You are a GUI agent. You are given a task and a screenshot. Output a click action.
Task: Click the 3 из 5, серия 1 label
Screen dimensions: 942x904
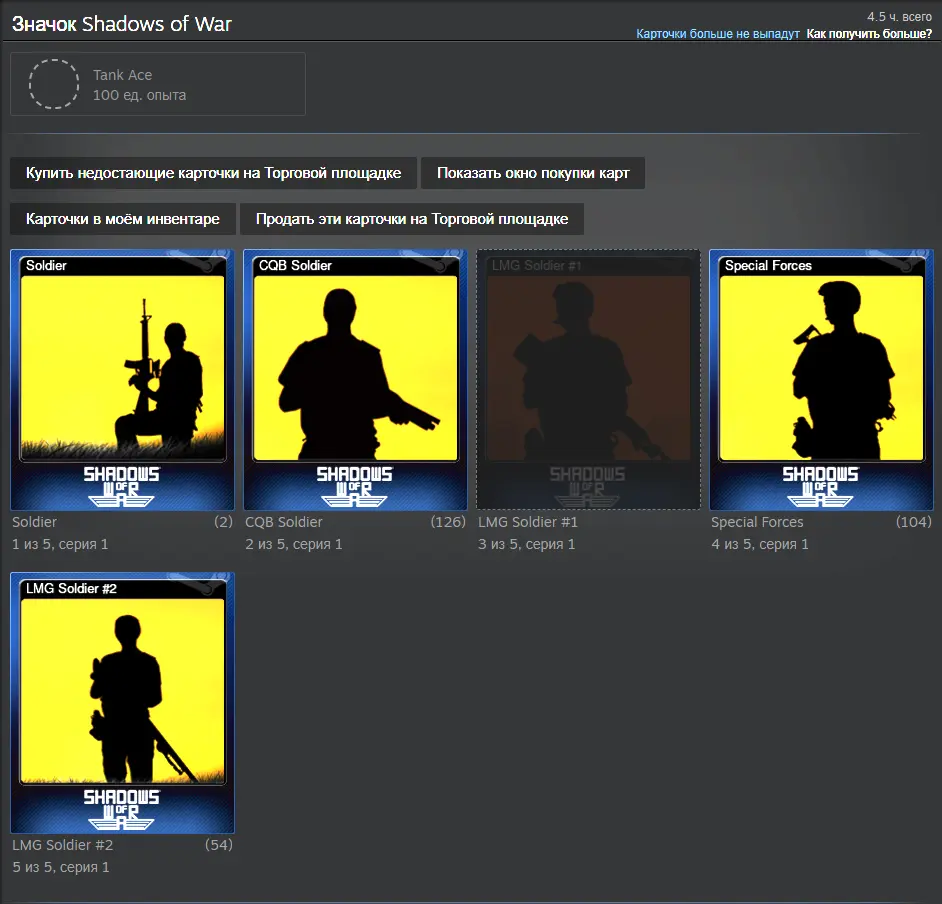(527, 544)
